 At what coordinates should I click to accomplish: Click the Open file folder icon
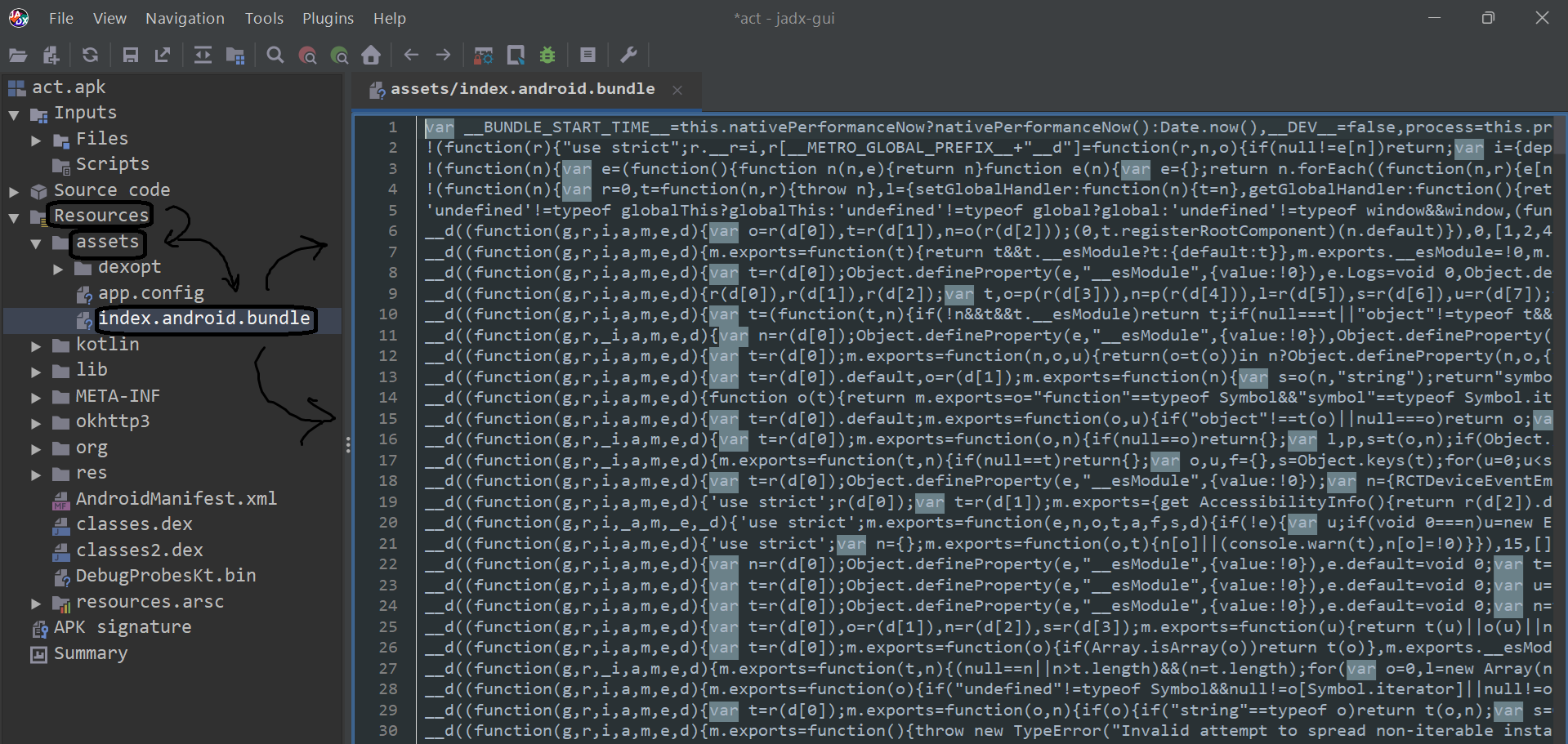coord(18,56)
